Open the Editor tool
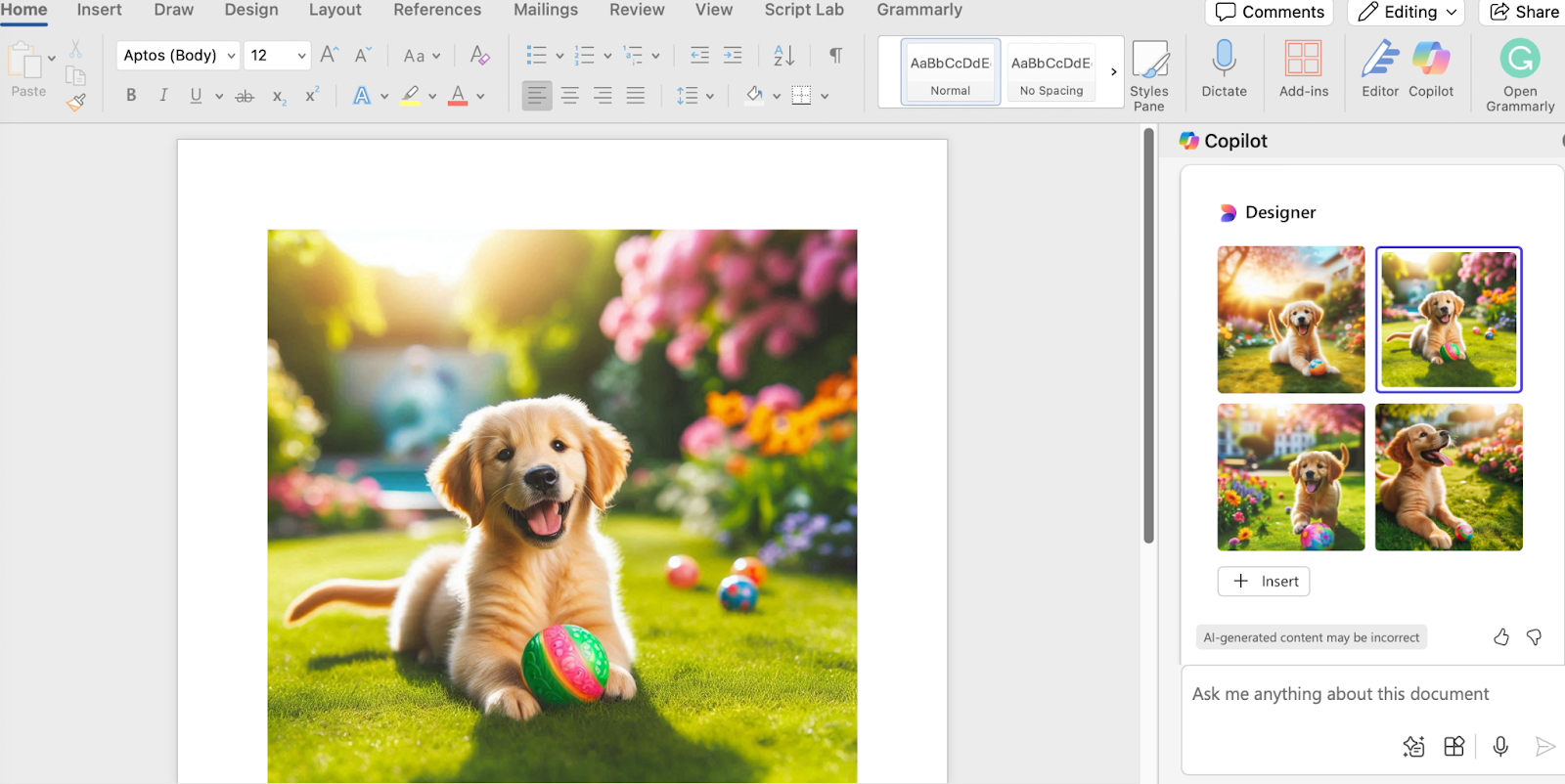This screenshot has height=784, width=1565. pyautogui.click(x=1380, y=60)
